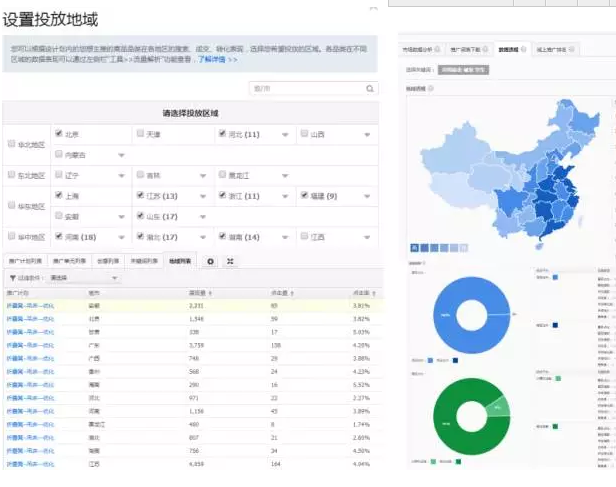Check the 天津 checkbox
This screenshot has width=616, height=487.
pyautogui.click(x=140, y=133)
